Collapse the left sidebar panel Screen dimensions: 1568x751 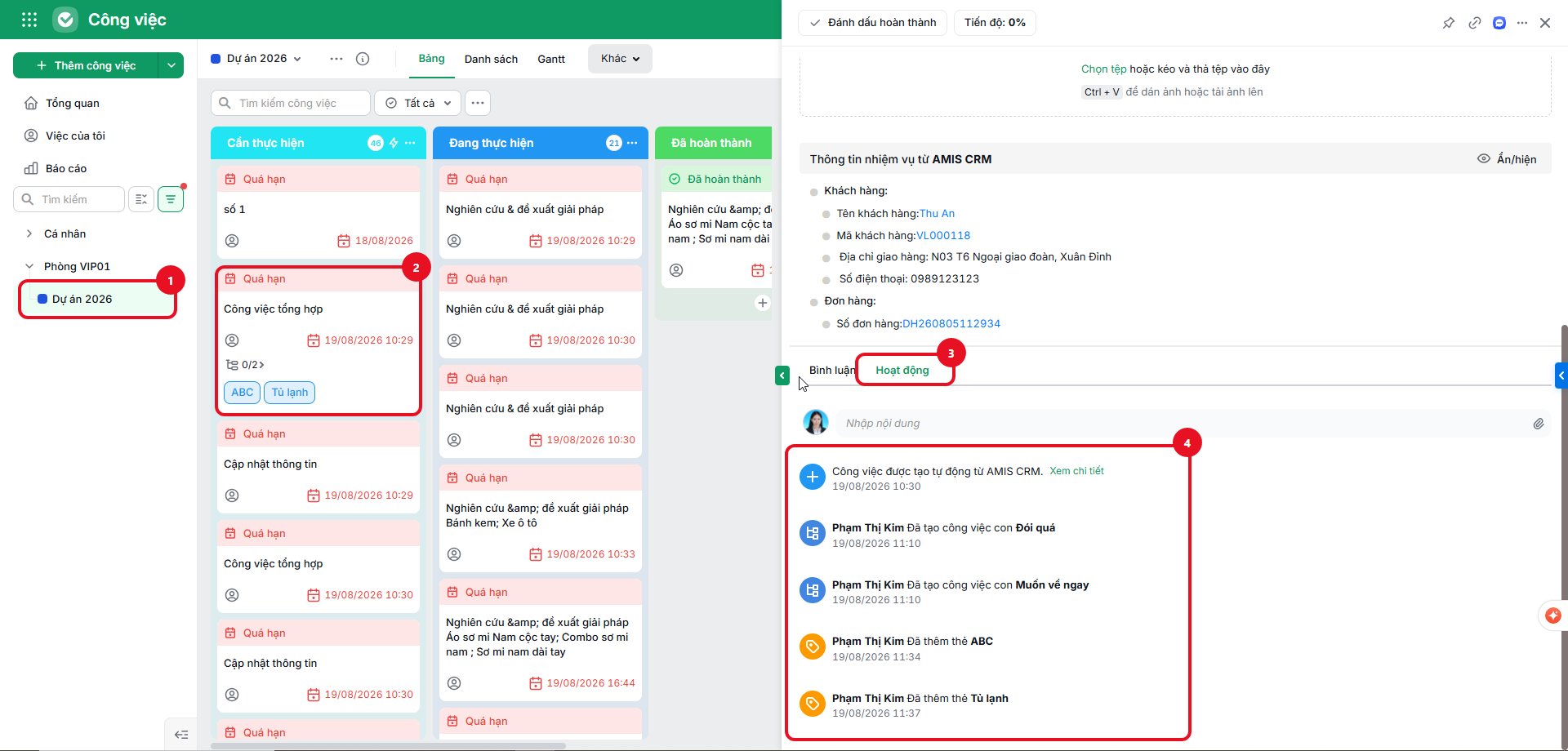tap(181, 735)
